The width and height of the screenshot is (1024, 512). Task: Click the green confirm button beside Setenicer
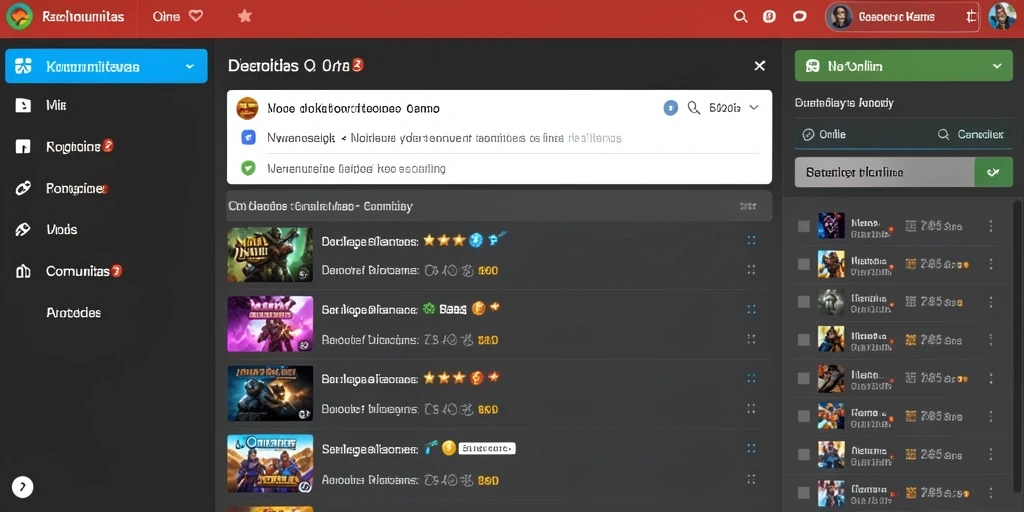coord(993,172)
